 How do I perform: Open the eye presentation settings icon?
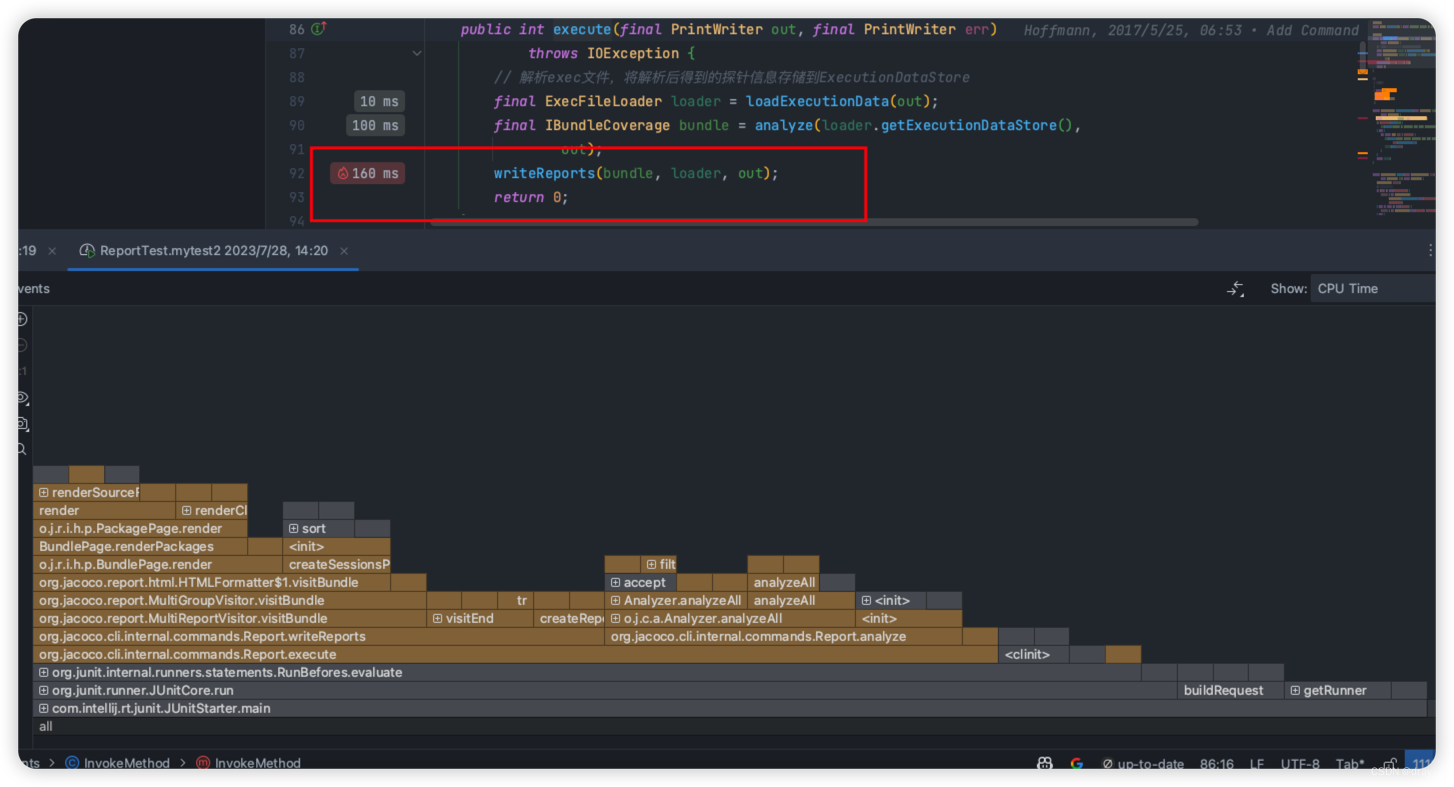click(22, 398)
